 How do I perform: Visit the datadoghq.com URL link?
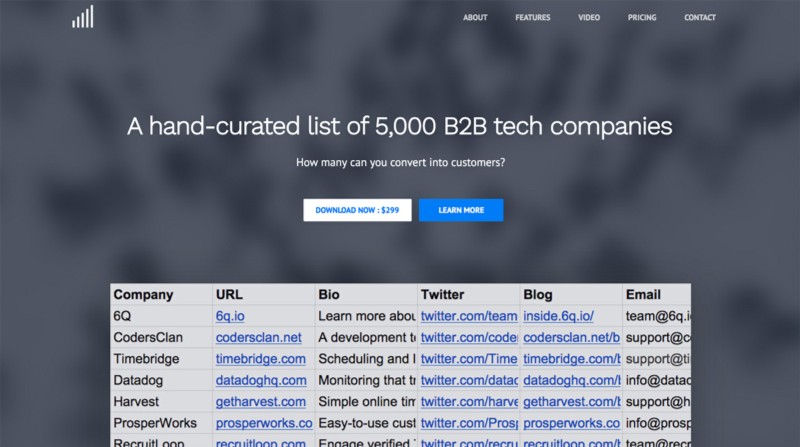(261, 381)
